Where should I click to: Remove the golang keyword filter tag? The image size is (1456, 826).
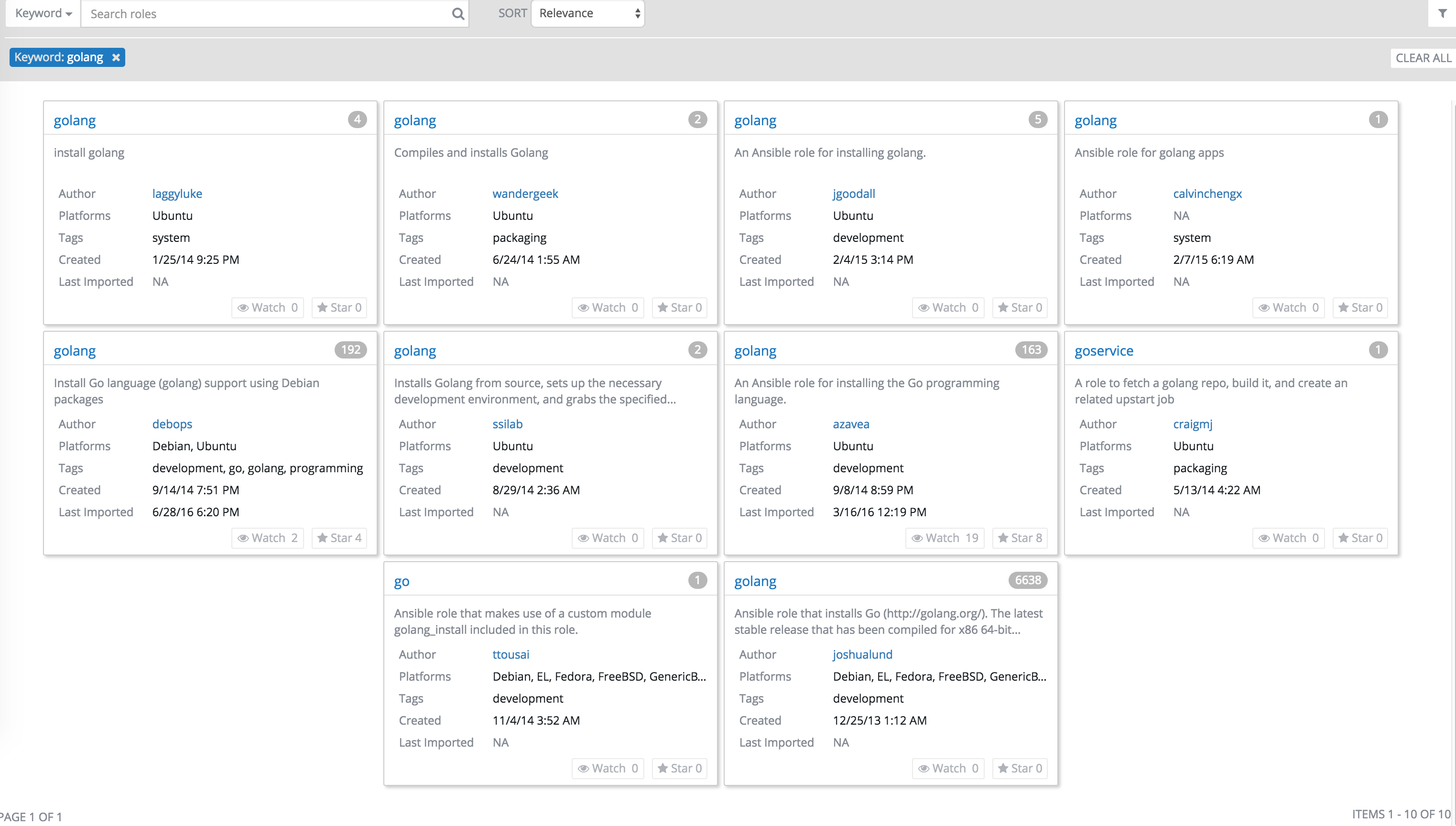pos(116,57)
